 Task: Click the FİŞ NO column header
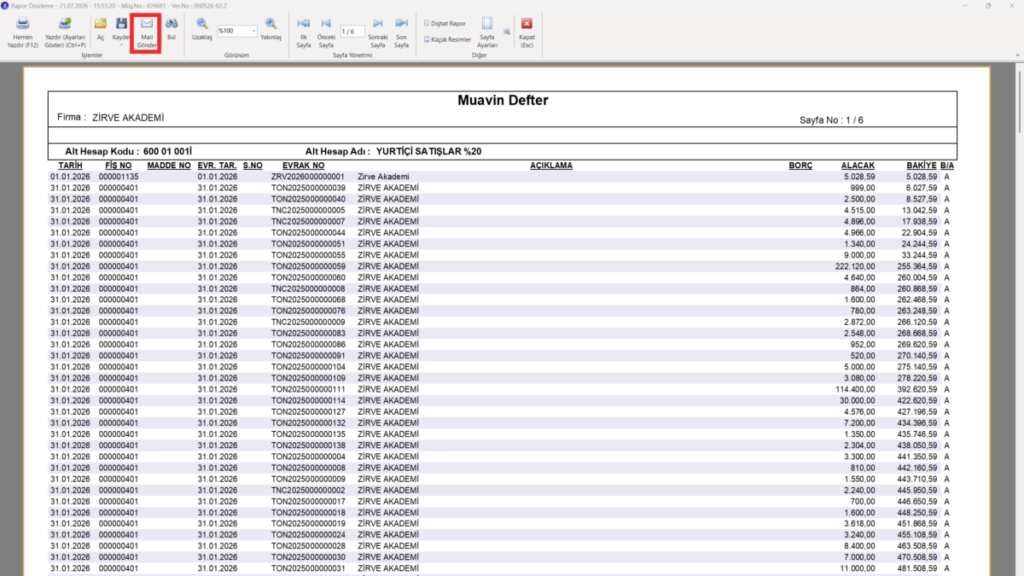tap(118, 166)
